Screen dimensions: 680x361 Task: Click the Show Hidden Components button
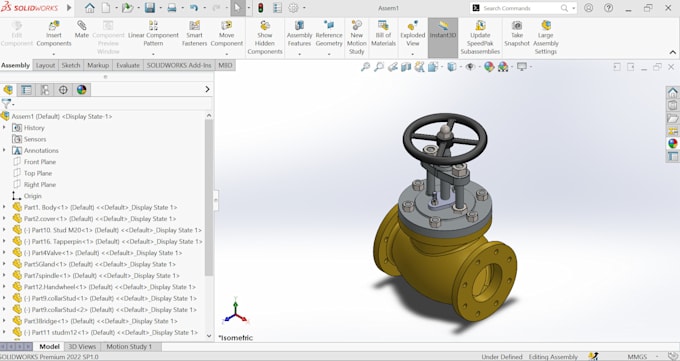[x=265, y=38]
